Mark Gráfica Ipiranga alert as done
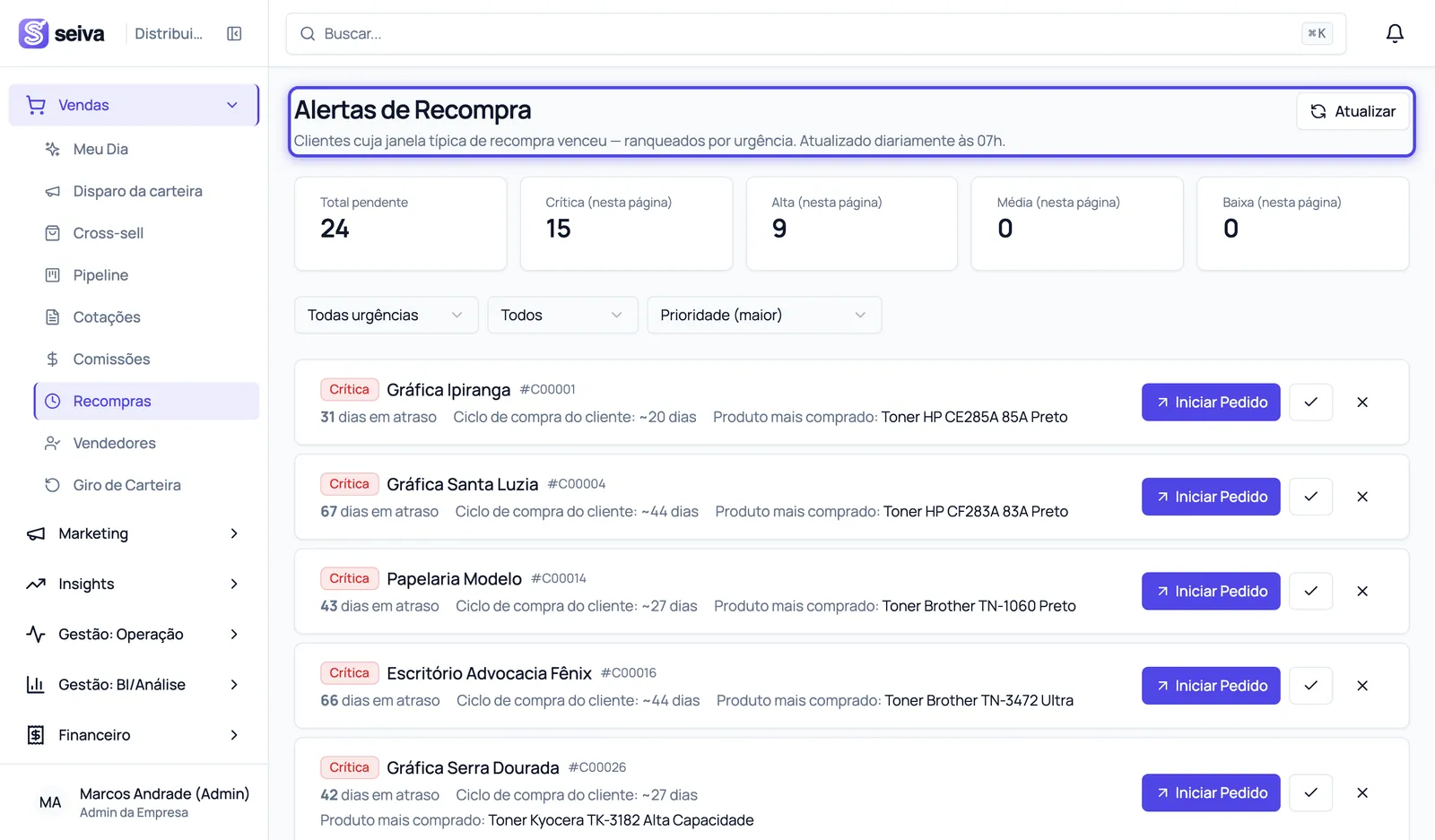 (x=1310, y=403)
